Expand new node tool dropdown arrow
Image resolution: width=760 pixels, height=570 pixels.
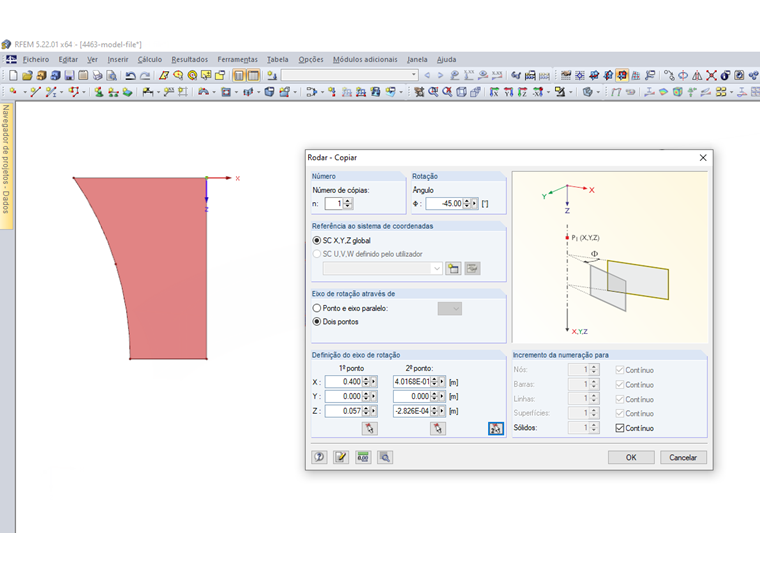[25, 92]
